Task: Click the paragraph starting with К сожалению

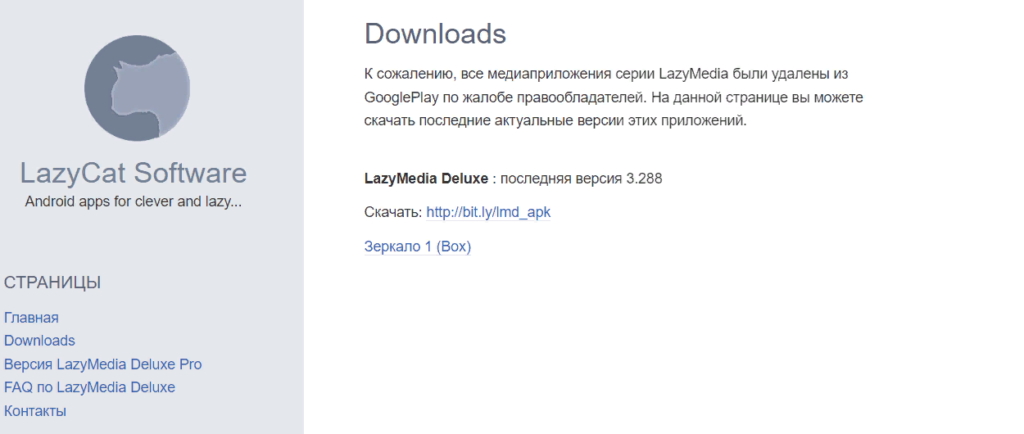Action: pyautogui.click(x=614, y=97)
